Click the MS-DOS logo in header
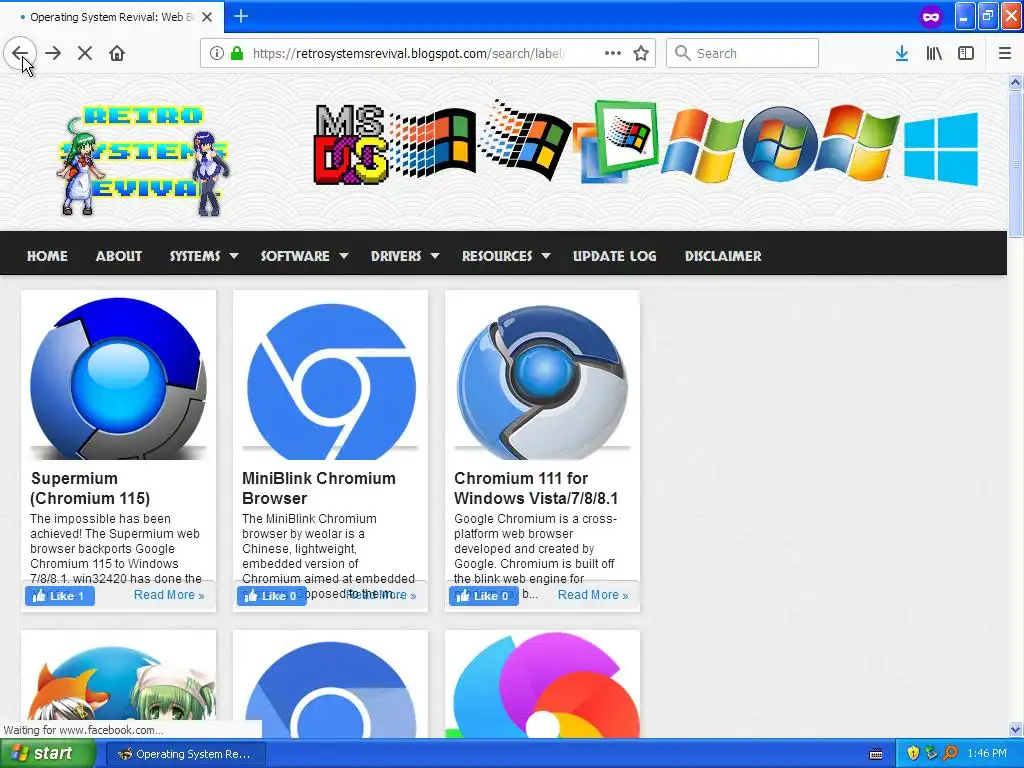This screenshot has height=768, width=1024. click(x=349, y=145)
